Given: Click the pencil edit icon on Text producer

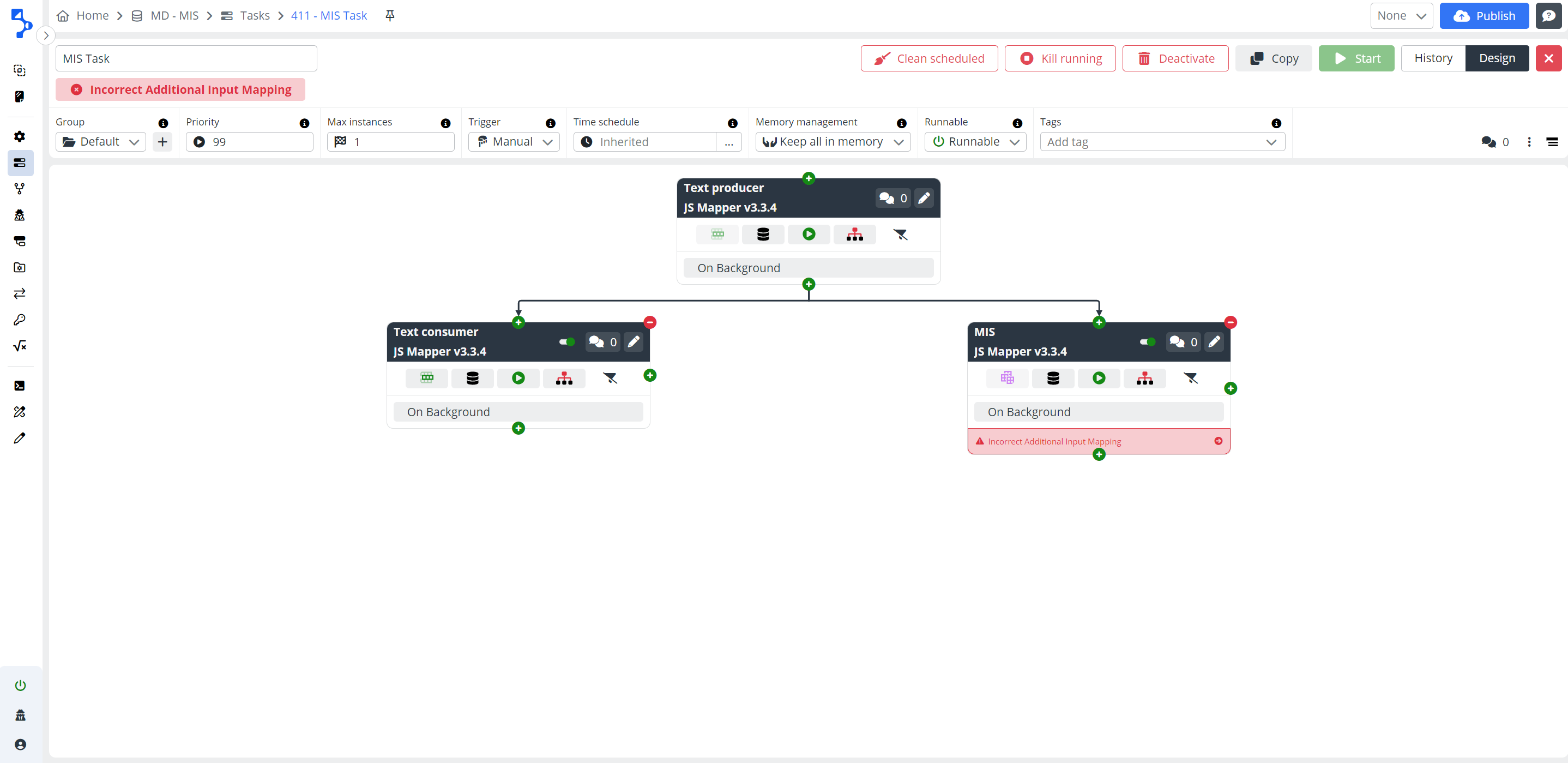Looking at the screenshot, I should [x=924, y=198].
